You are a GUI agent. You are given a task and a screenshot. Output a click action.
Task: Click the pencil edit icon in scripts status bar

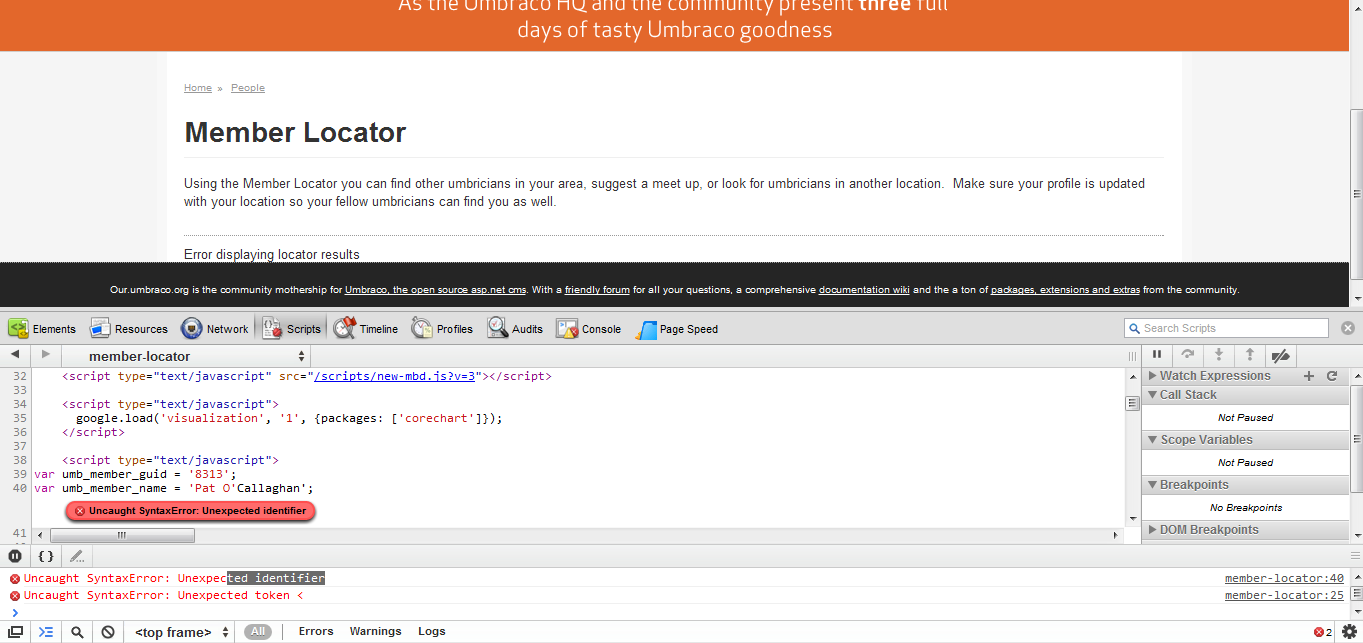(x=77, y=556)
